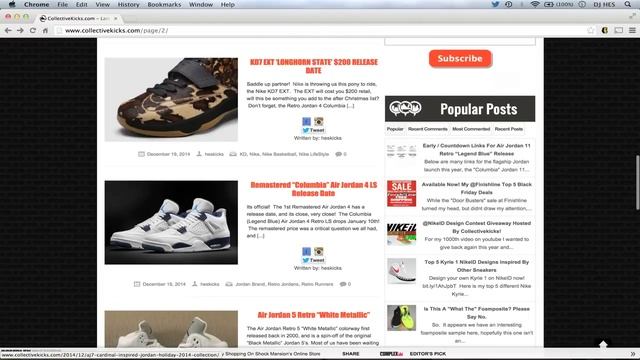Click Jordan Brand category under Columbia post
The image size is (640, 360).
[250, 284]
